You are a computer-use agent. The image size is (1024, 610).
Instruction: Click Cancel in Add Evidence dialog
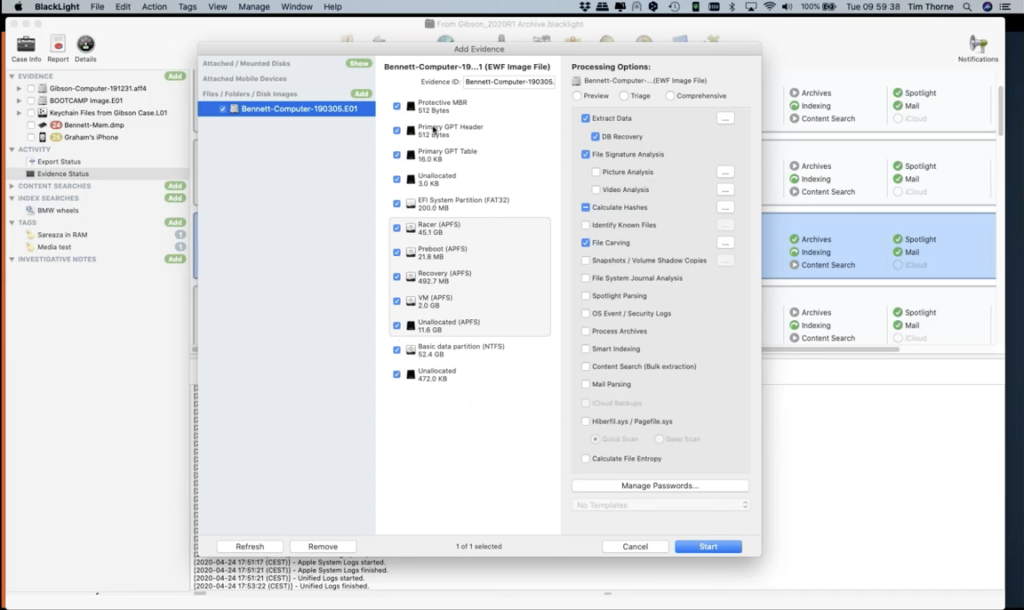(x=635, y=547)
